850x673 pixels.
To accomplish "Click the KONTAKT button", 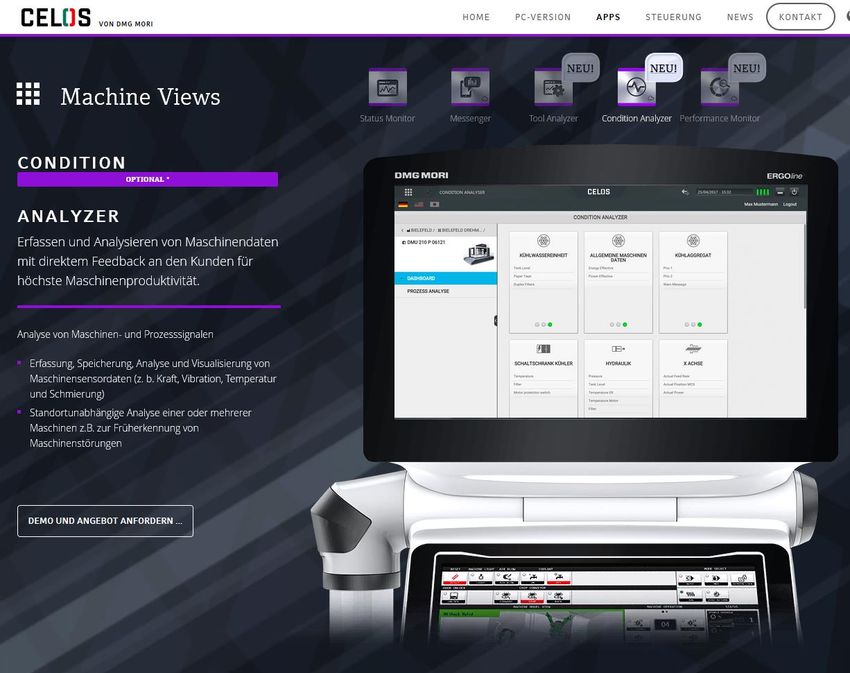I will [800, 17].
